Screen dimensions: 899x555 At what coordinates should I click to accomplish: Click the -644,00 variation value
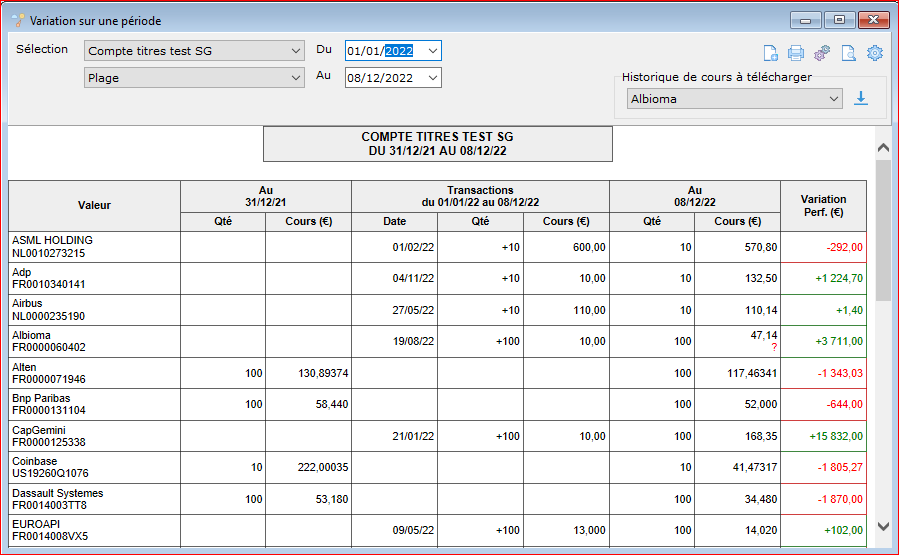(844, 404)
